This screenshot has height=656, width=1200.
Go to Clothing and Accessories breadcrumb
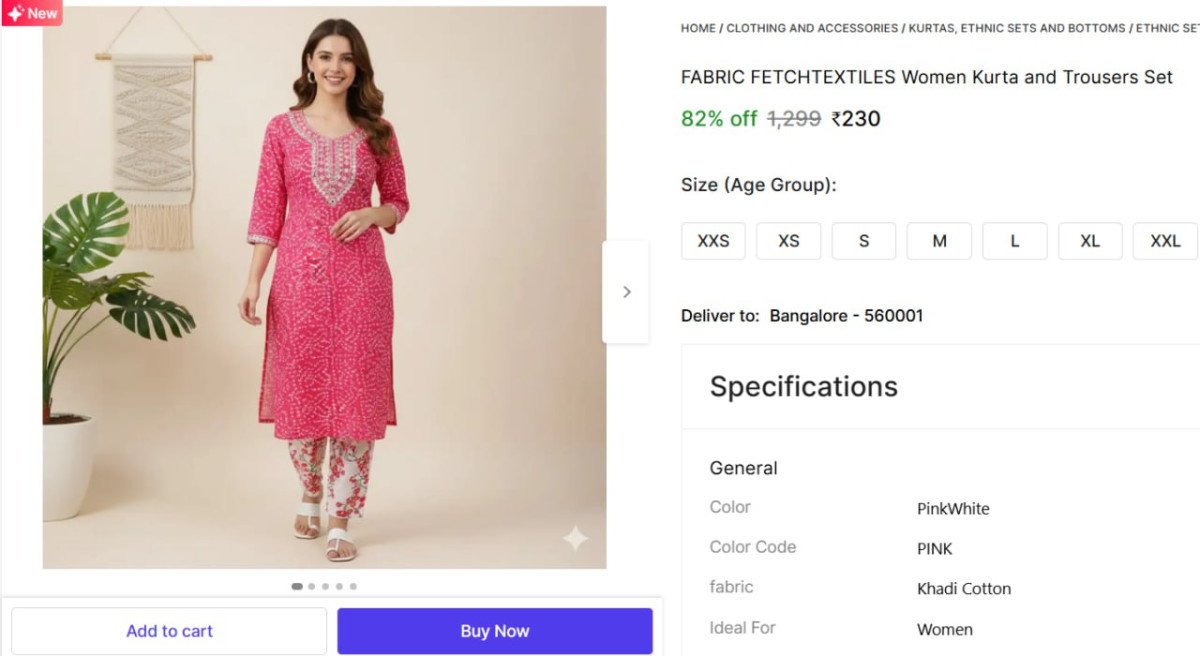click(x=812, y=28)
